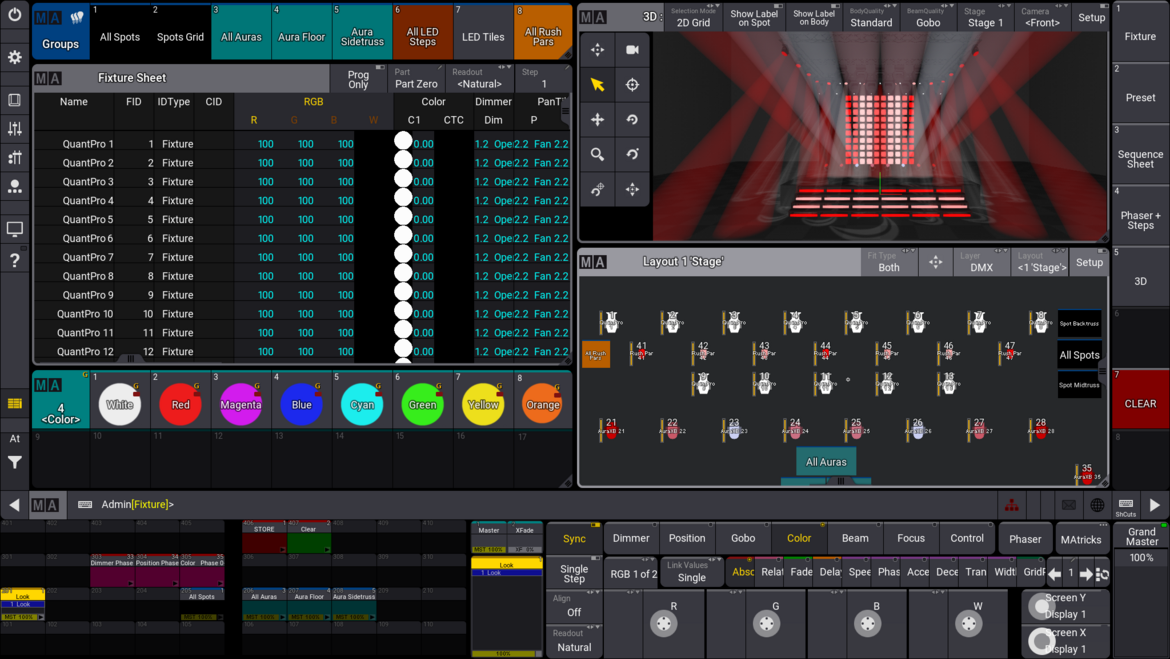Open the on-screen keyboard icon beside Admin command line
The image size is (1170, 659).
tap(85, 505)
